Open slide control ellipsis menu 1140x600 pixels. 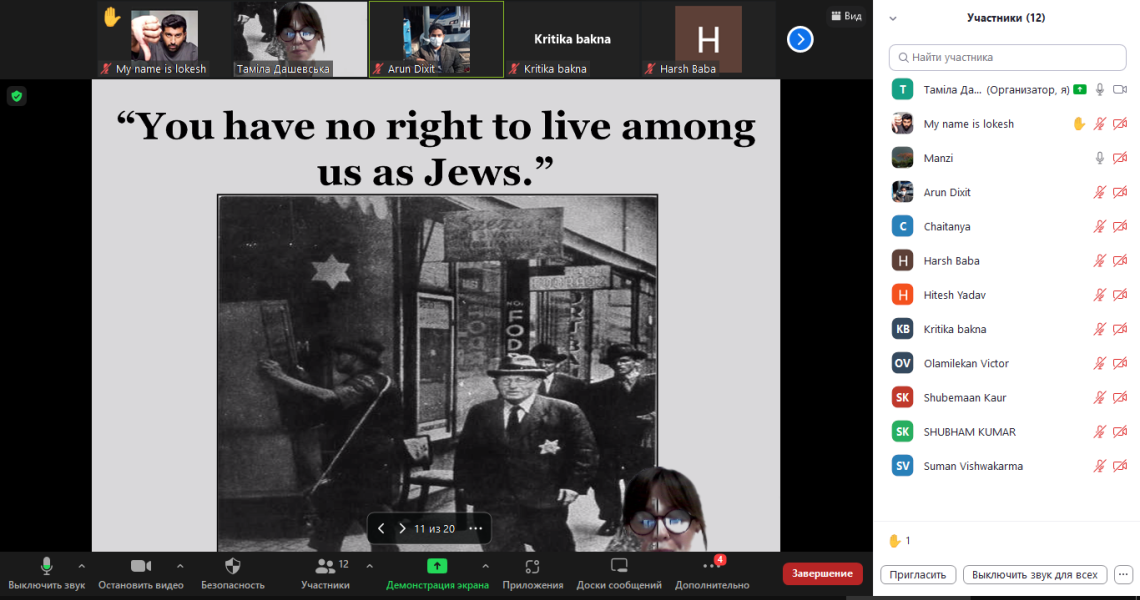pyautogui.click(x=475, y=529)
